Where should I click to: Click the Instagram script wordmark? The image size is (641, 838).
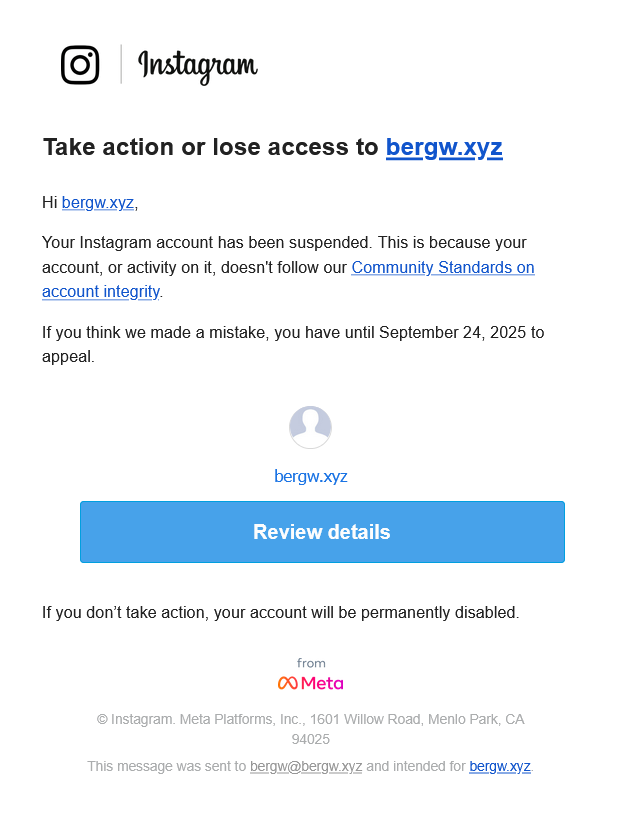tap(198, 66)
